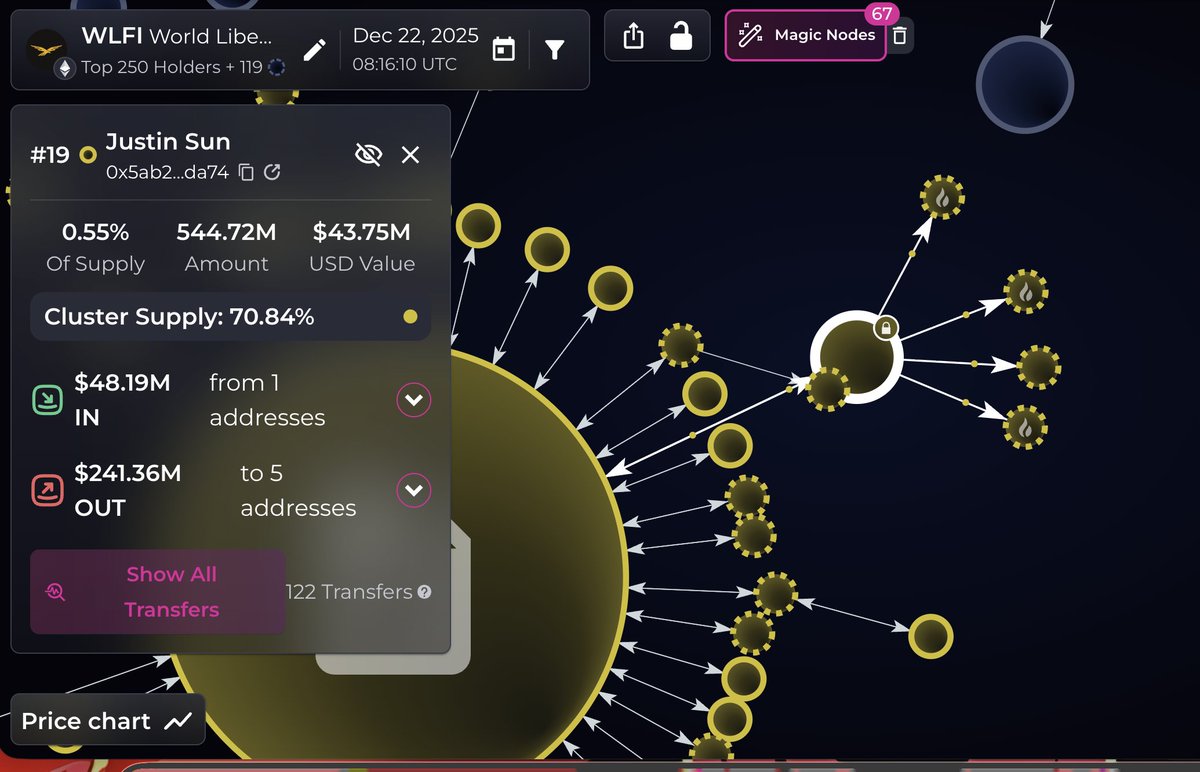Click the Cluster Supply yellow dot
Image resolution: width=1200 pixels, height=772 pixels.
click(x=410, y=317)
